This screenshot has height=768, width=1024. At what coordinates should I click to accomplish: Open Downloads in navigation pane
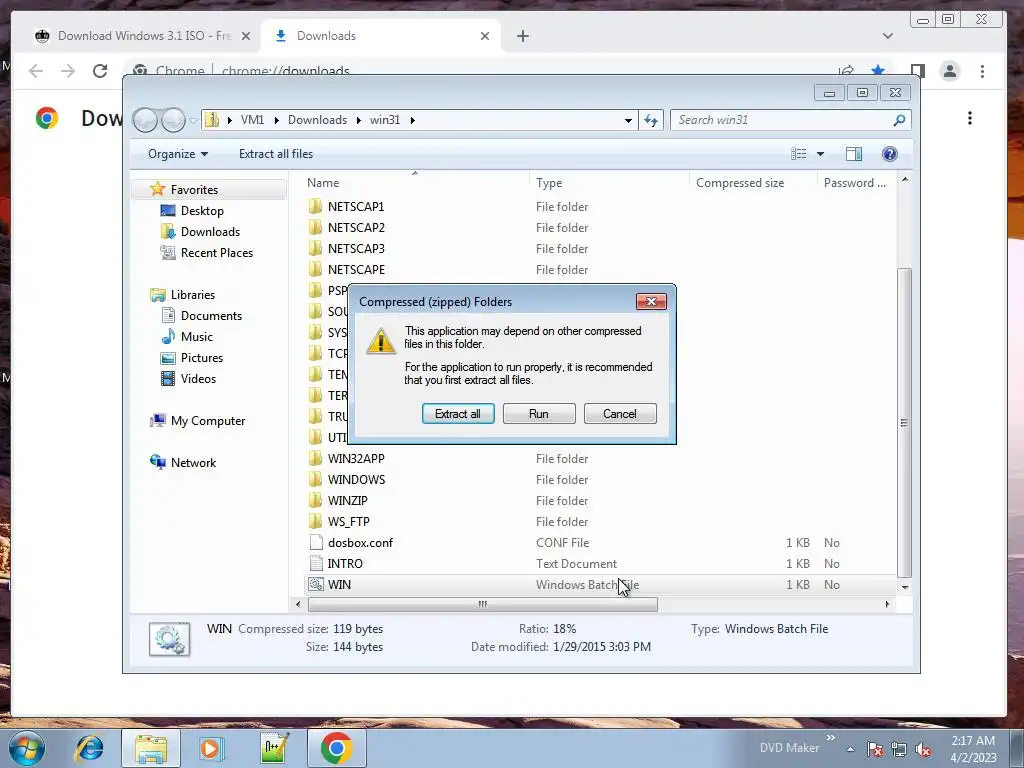point(210,231)
